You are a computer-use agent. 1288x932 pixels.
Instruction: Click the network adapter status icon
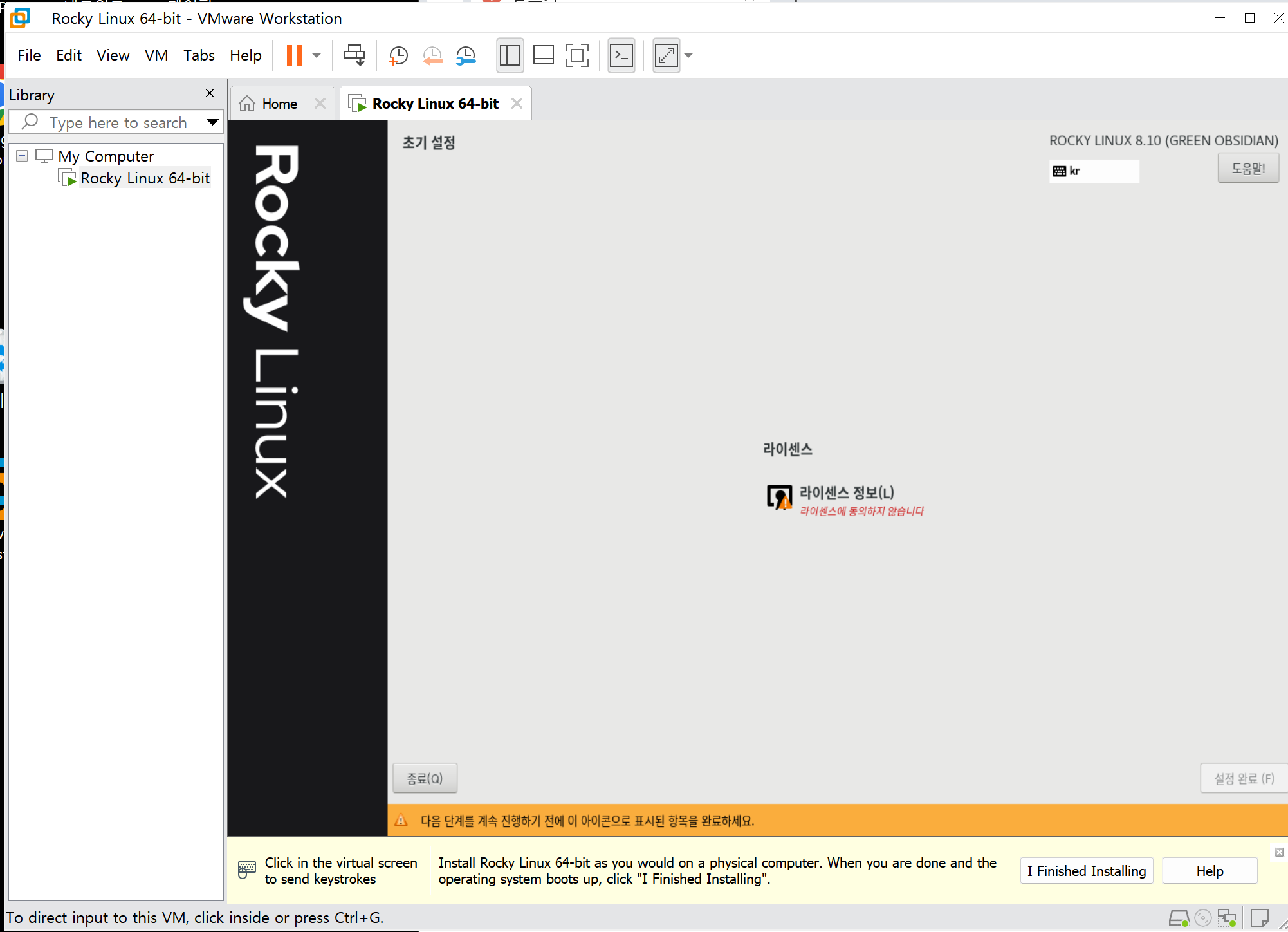[1227, 918]
